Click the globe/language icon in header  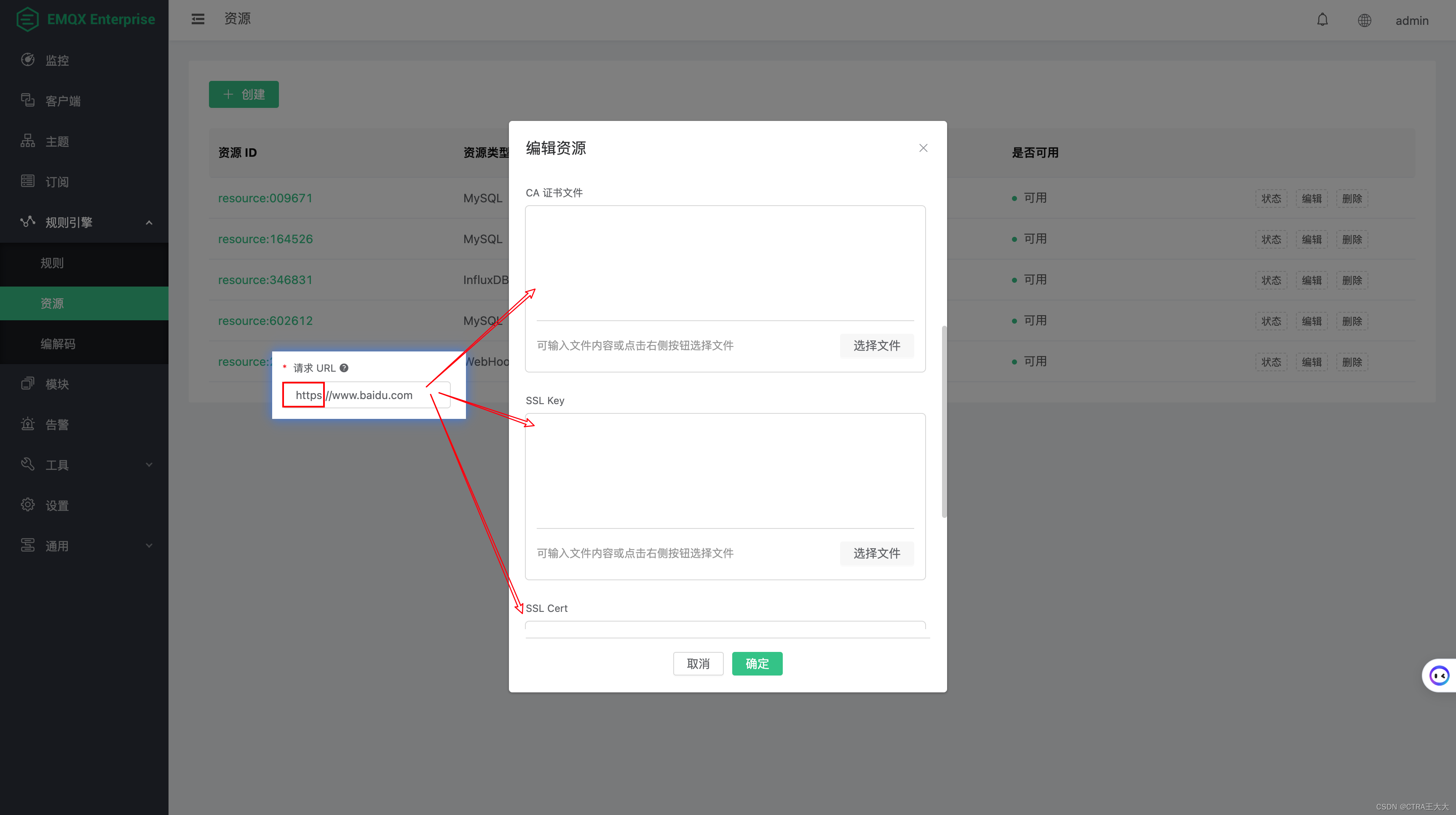point(1364,20)
